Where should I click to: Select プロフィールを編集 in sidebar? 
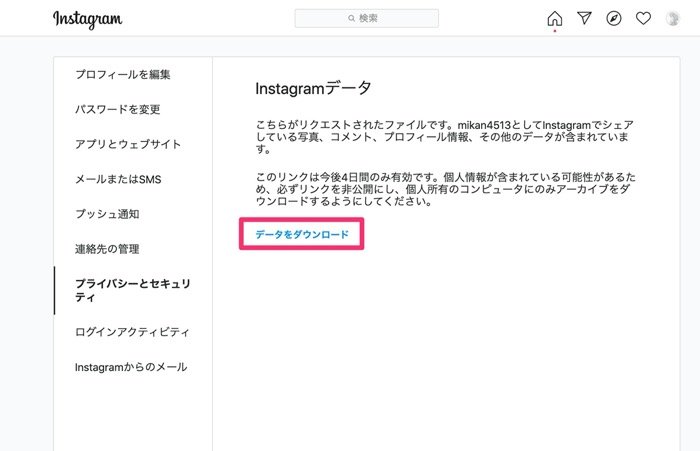(123, 75)
